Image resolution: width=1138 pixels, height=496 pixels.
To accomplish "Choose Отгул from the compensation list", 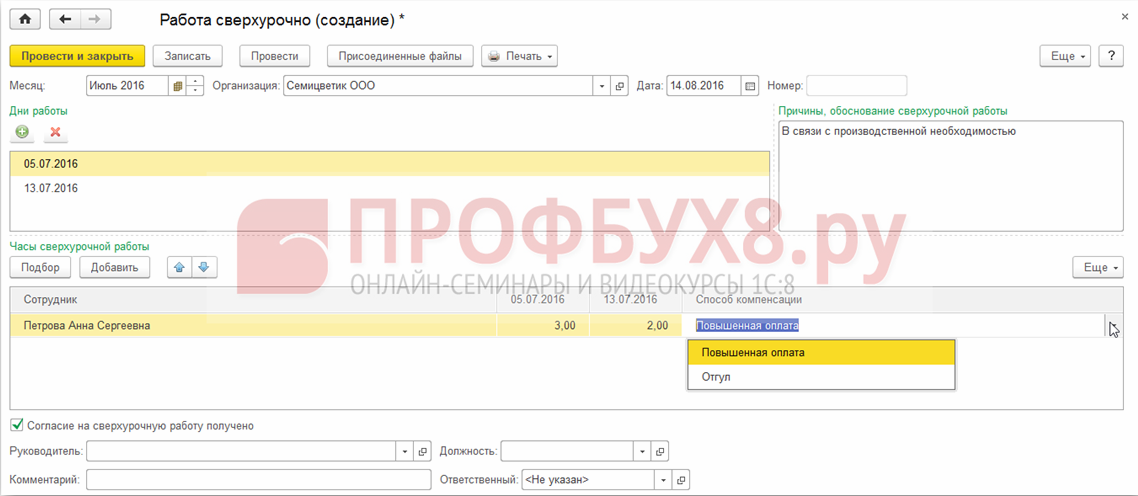I will click(716, 377).
